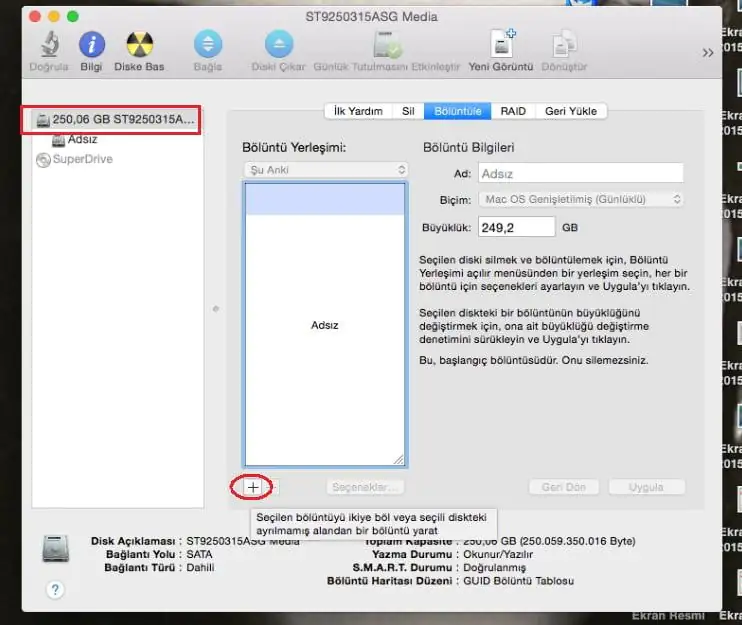Switch to the RAID tab
The height and width of the screenshot is (625, 742).
point(513,111)
